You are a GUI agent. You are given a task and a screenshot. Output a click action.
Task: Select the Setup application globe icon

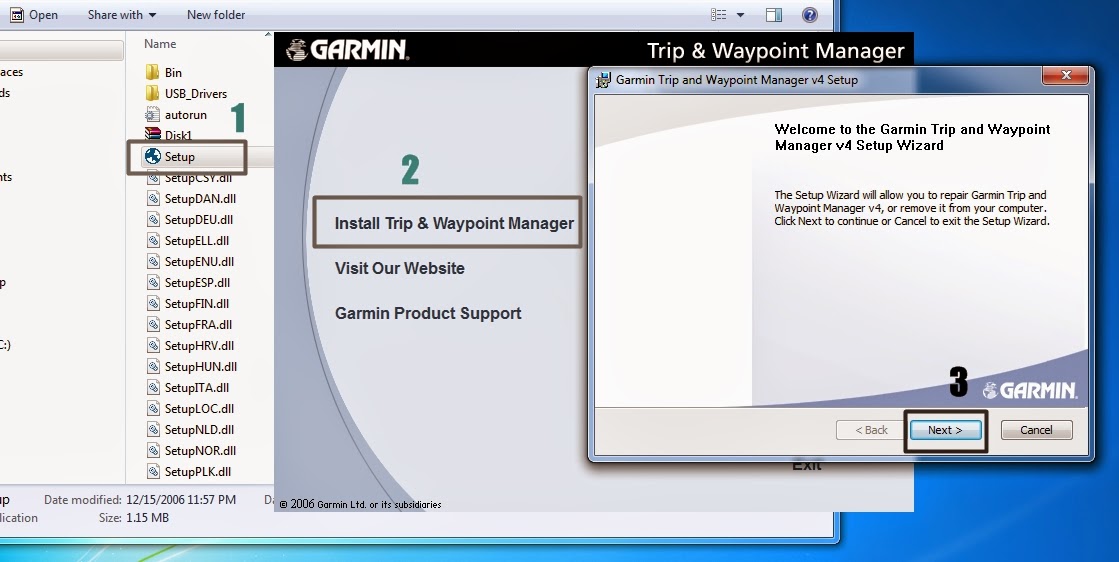click(x=152, y=156)
